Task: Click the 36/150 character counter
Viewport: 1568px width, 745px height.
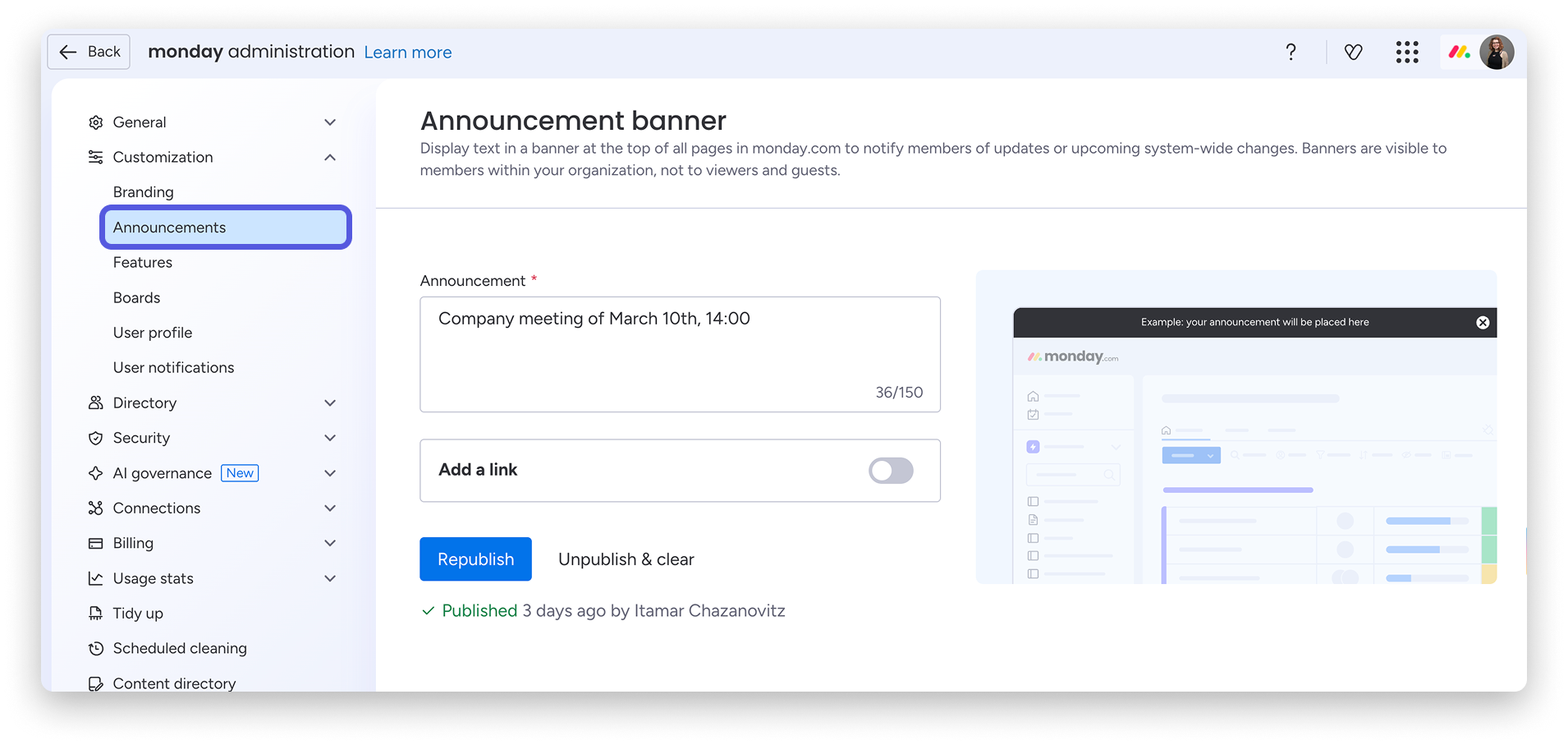Action: 899,393
